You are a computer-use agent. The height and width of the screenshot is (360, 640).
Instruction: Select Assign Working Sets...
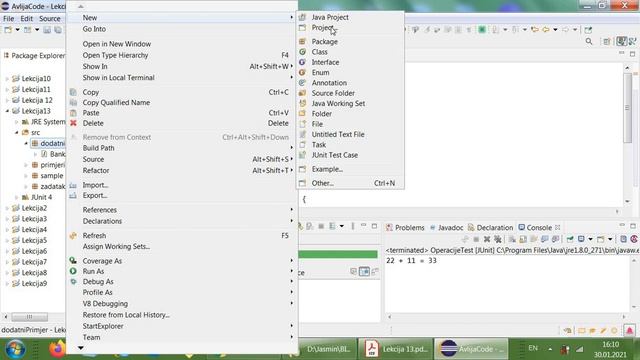tap(116, 247)
